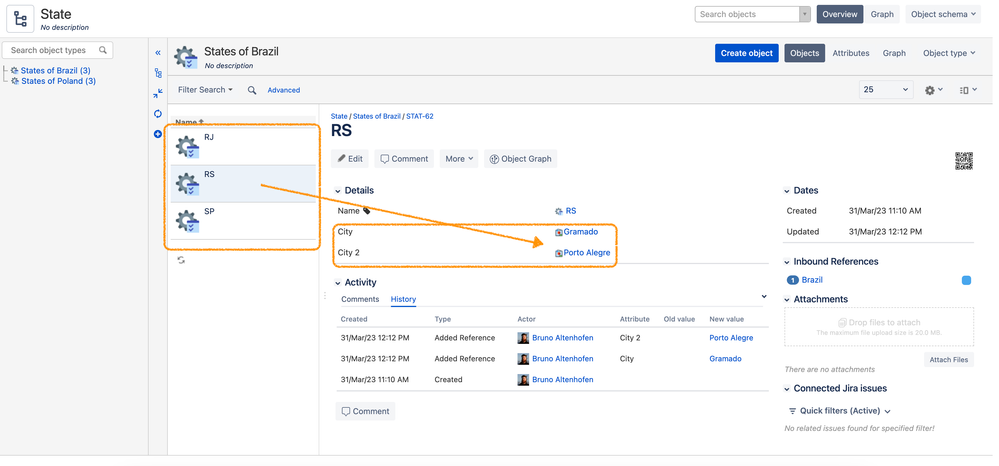Switch to the Comments activity tab
Image resolution: width=999 pixels, height=466 pixels.
(x=360, y=299)
